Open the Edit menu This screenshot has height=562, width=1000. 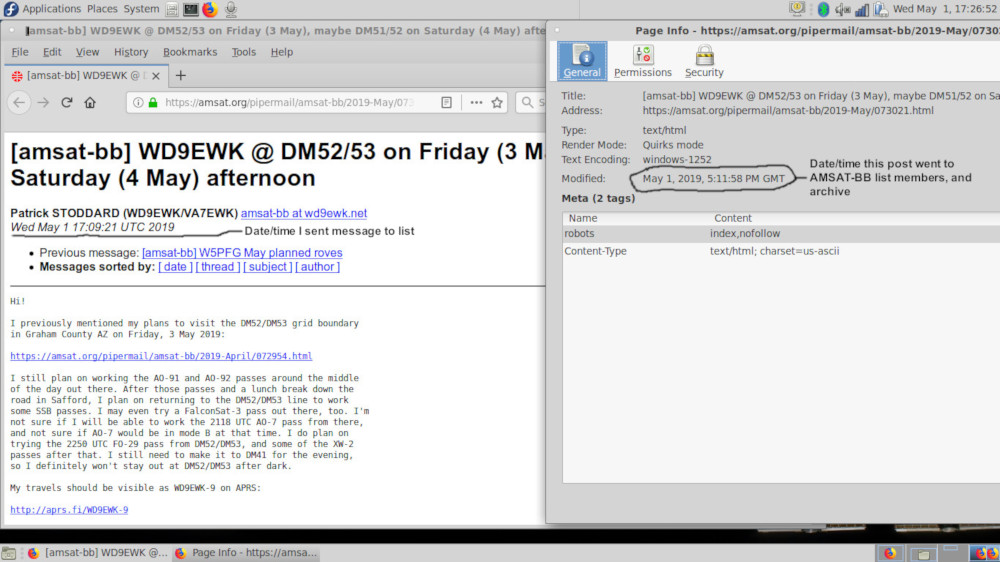pos(52,52)
